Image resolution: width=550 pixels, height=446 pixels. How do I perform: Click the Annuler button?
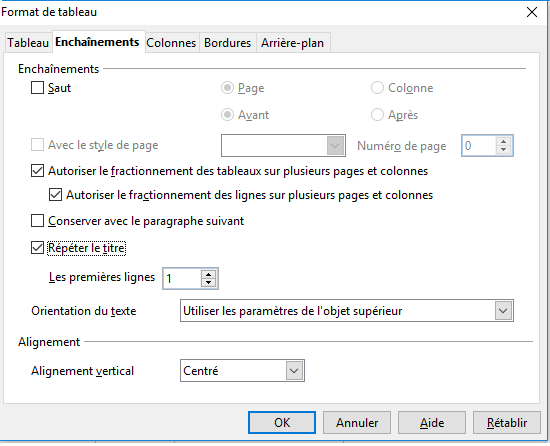pos(357,423)
